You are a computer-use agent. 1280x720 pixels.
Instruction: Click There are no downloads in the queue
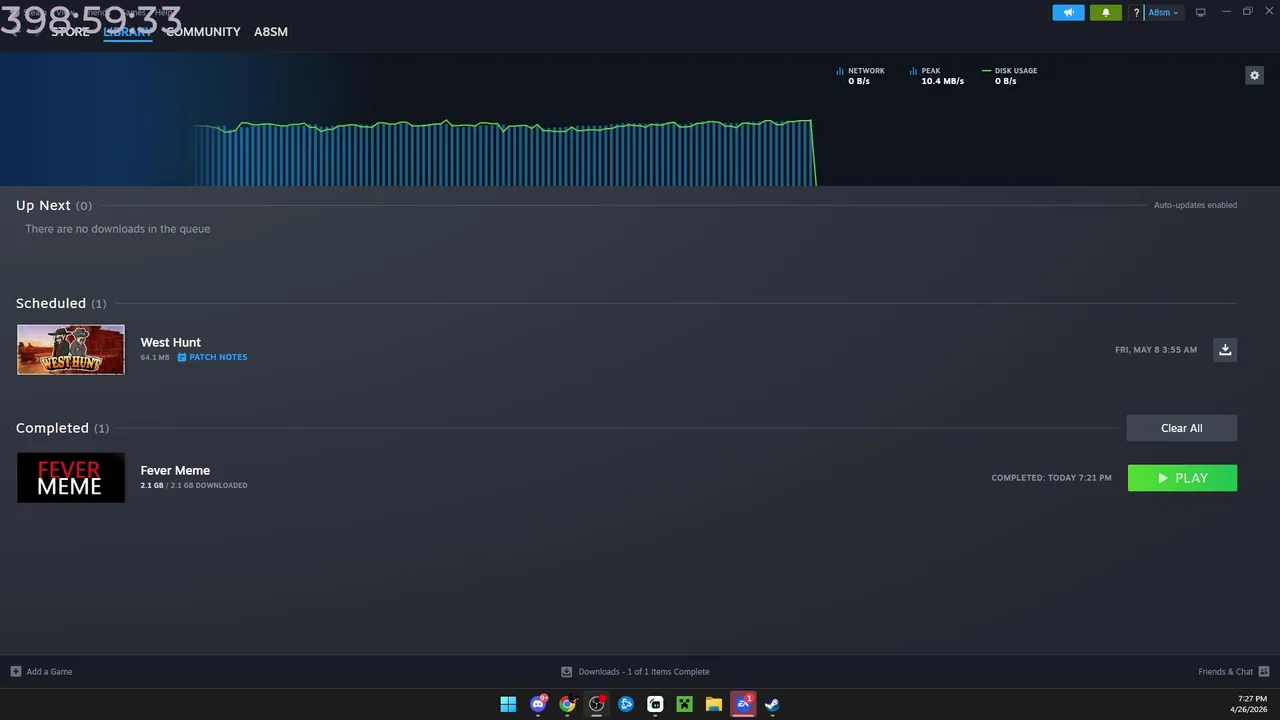point(118,229)
